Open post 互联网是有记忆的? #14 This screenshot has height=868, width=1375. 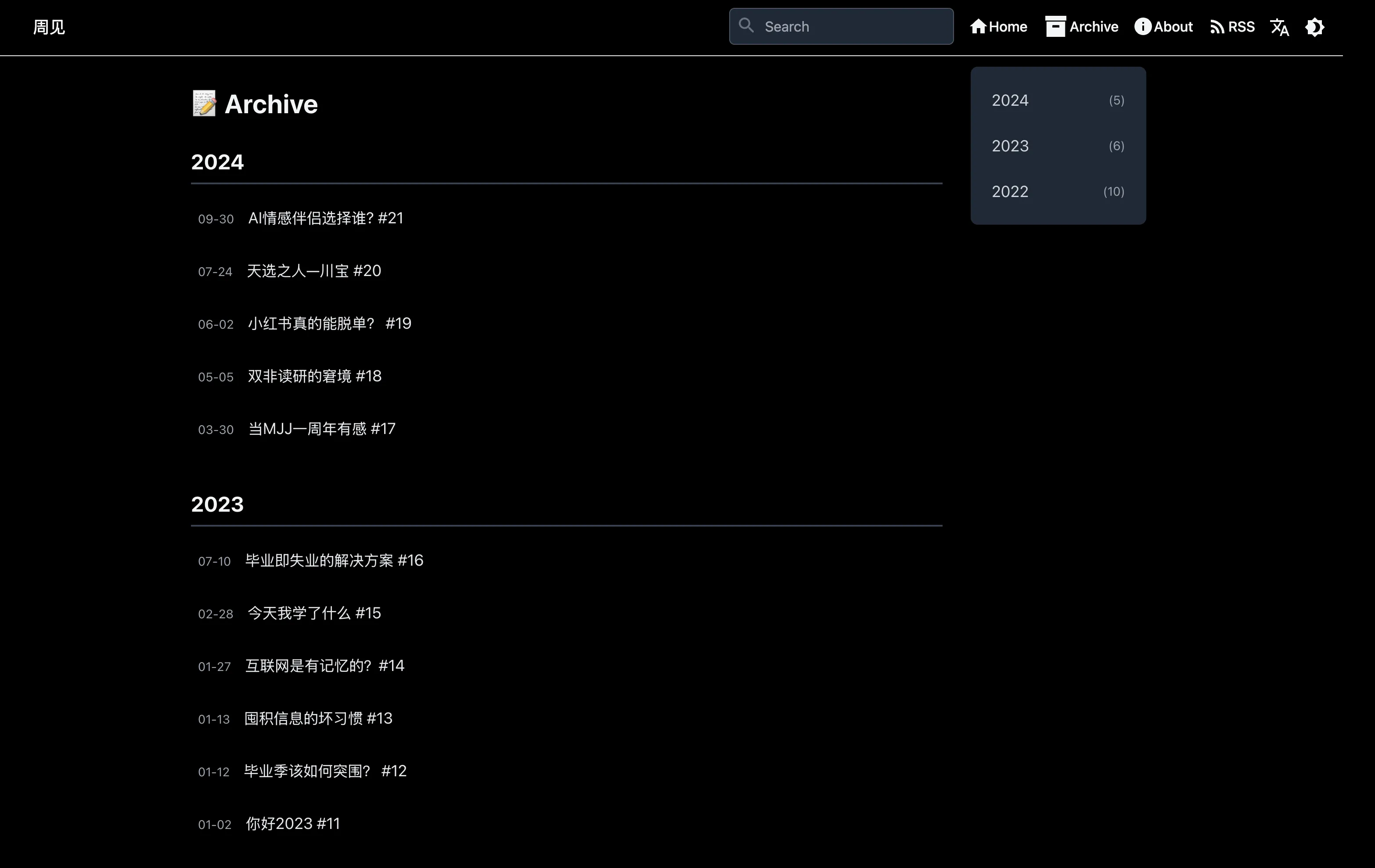[324, 666]
